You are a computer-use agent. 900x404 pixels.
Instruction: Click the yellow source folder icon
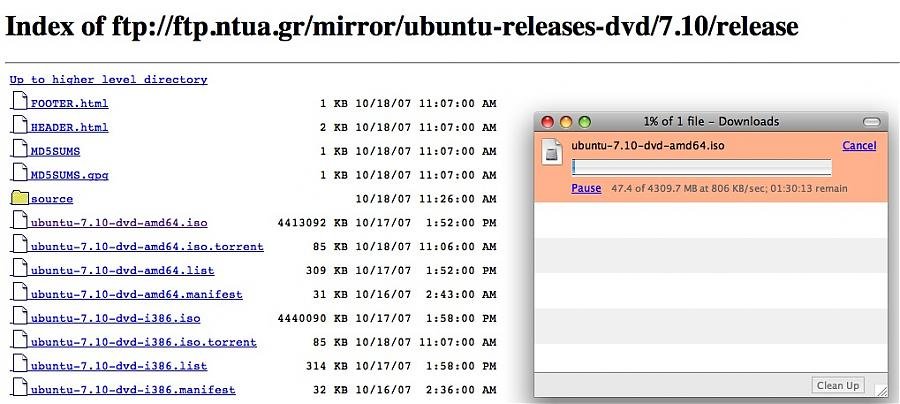point(19,198)
